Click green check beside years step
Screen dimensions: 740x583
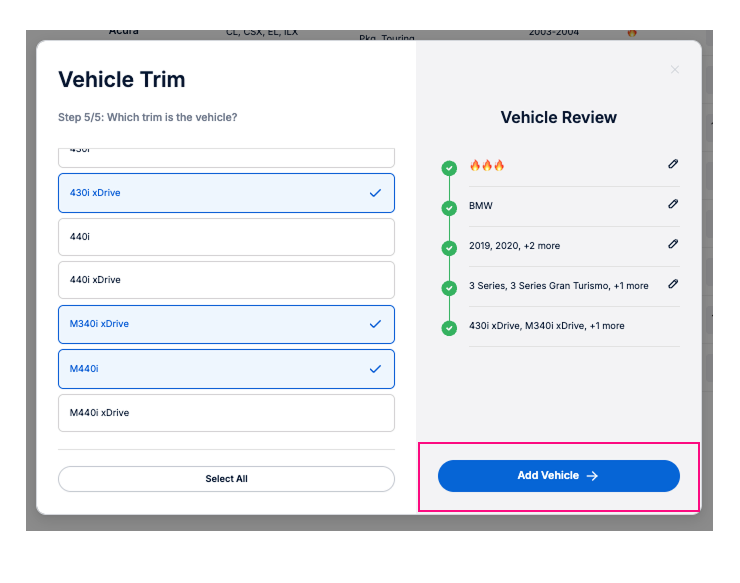pyautogui.click(x=449, y=248)
